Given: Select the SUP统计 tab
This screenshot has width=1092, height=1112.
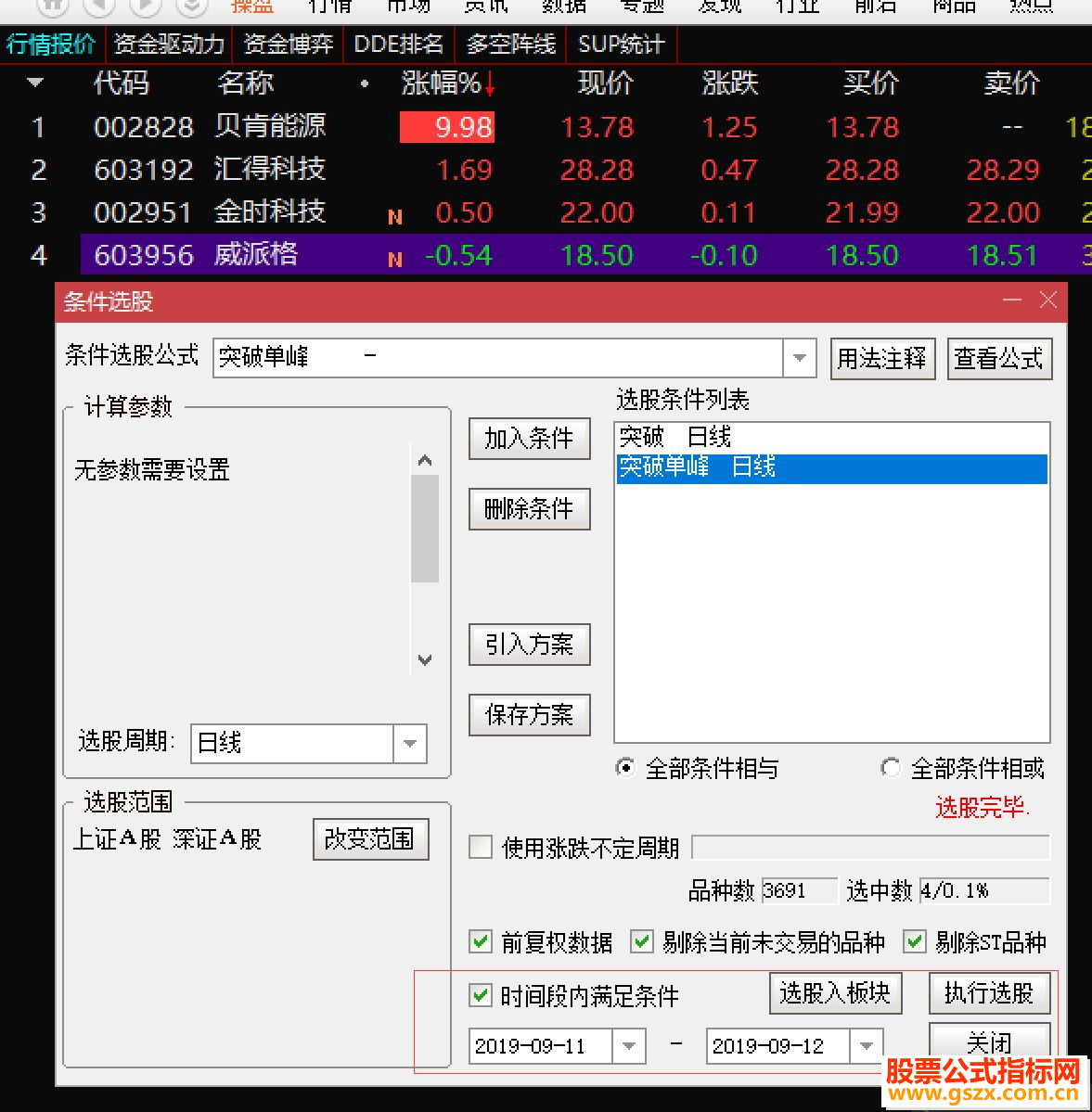Looking at the screenshot, I should (621, 45).
